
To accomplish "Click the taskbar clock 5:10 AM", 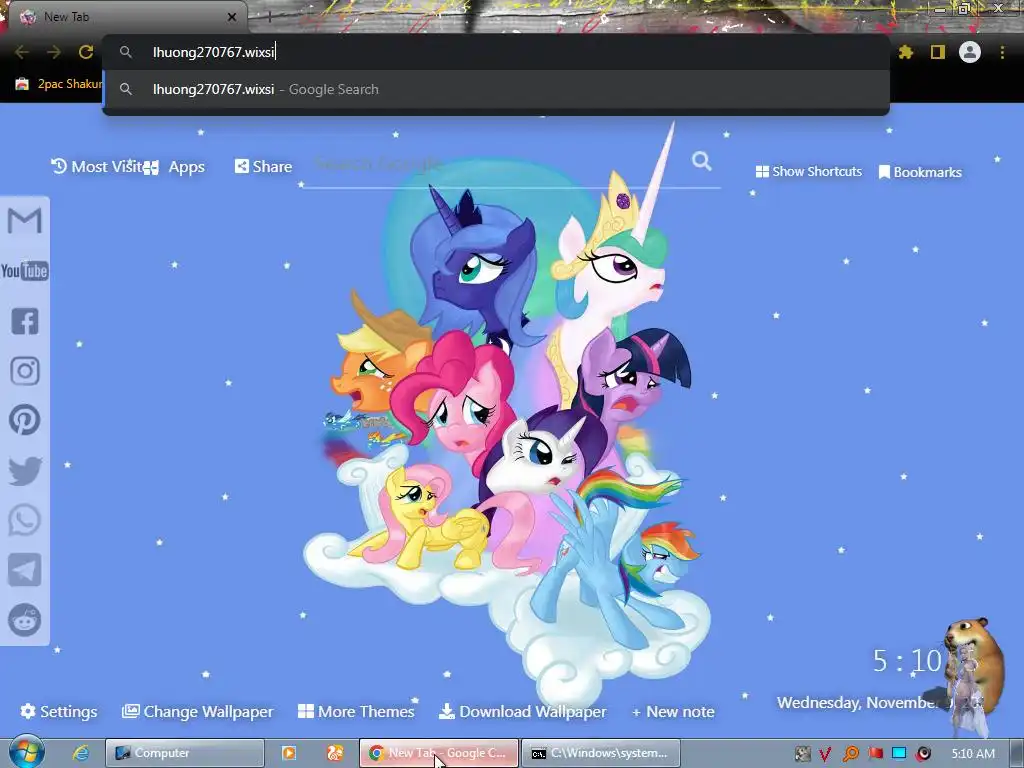I will click(973, 754).
